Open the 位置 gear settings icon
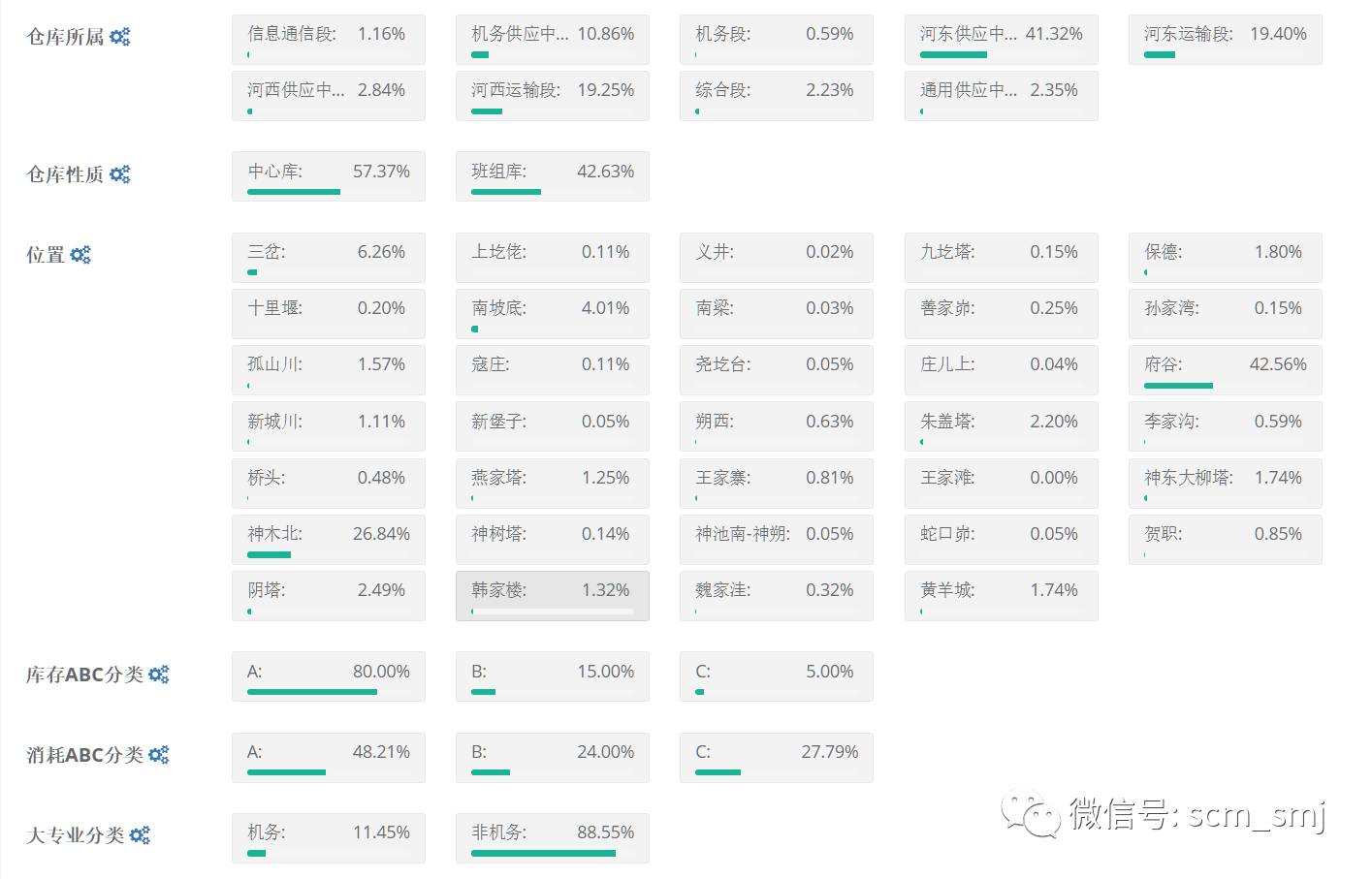 point(80,255)
